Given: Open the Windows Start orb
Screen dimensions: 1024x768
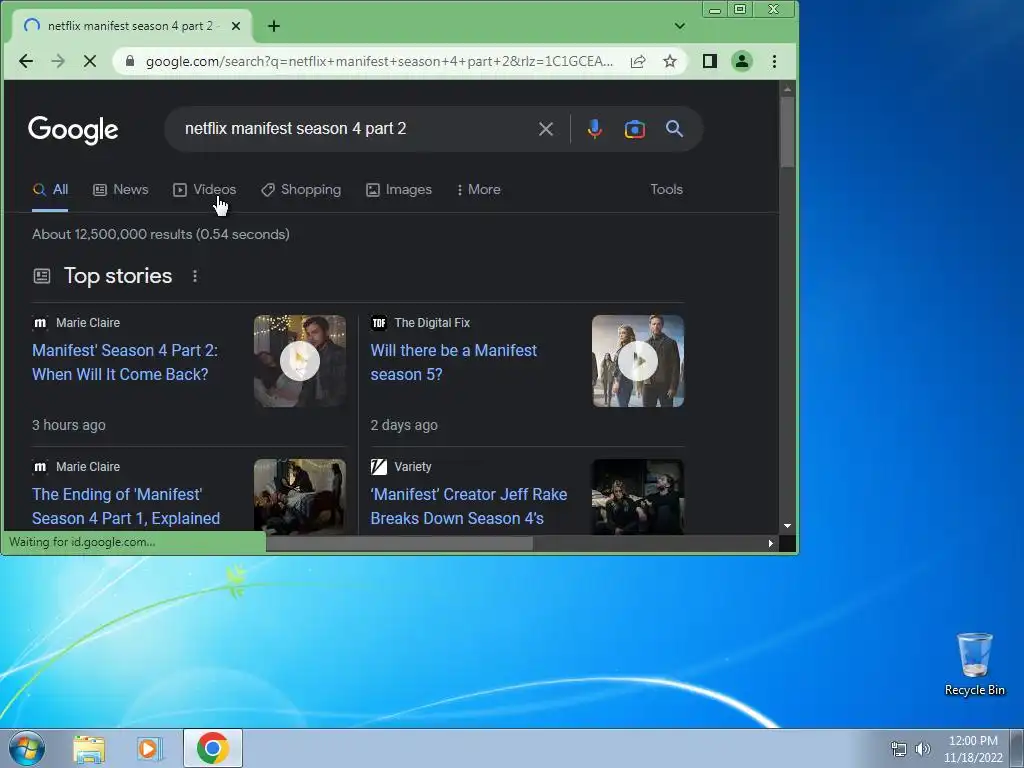Looking at the screenshot, I should tap(27, 748).
